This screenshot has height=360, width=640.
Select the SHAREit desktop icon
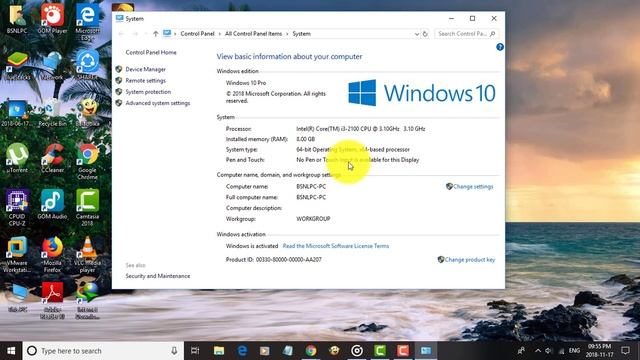(x=87, y=65)
